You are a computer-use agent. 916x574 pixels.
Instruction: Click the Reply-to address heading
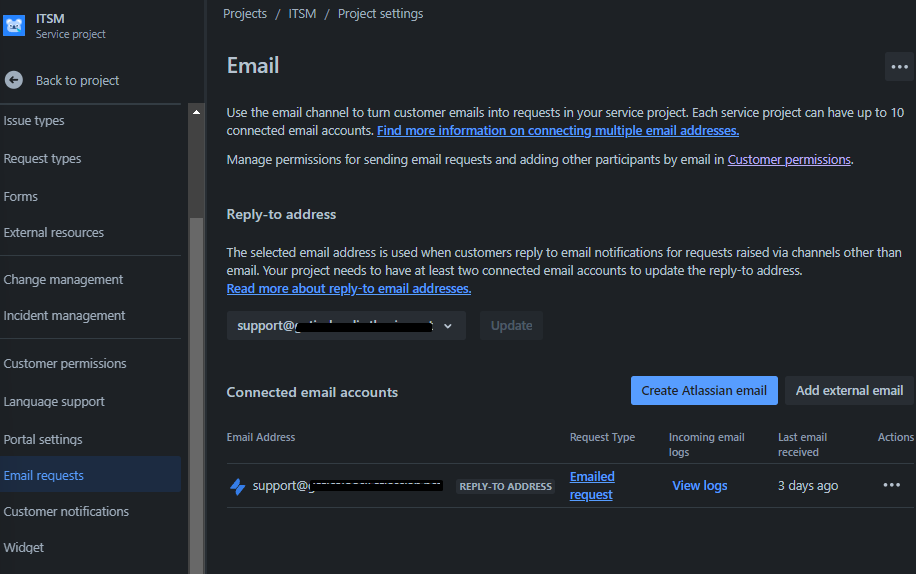point(281,214)
